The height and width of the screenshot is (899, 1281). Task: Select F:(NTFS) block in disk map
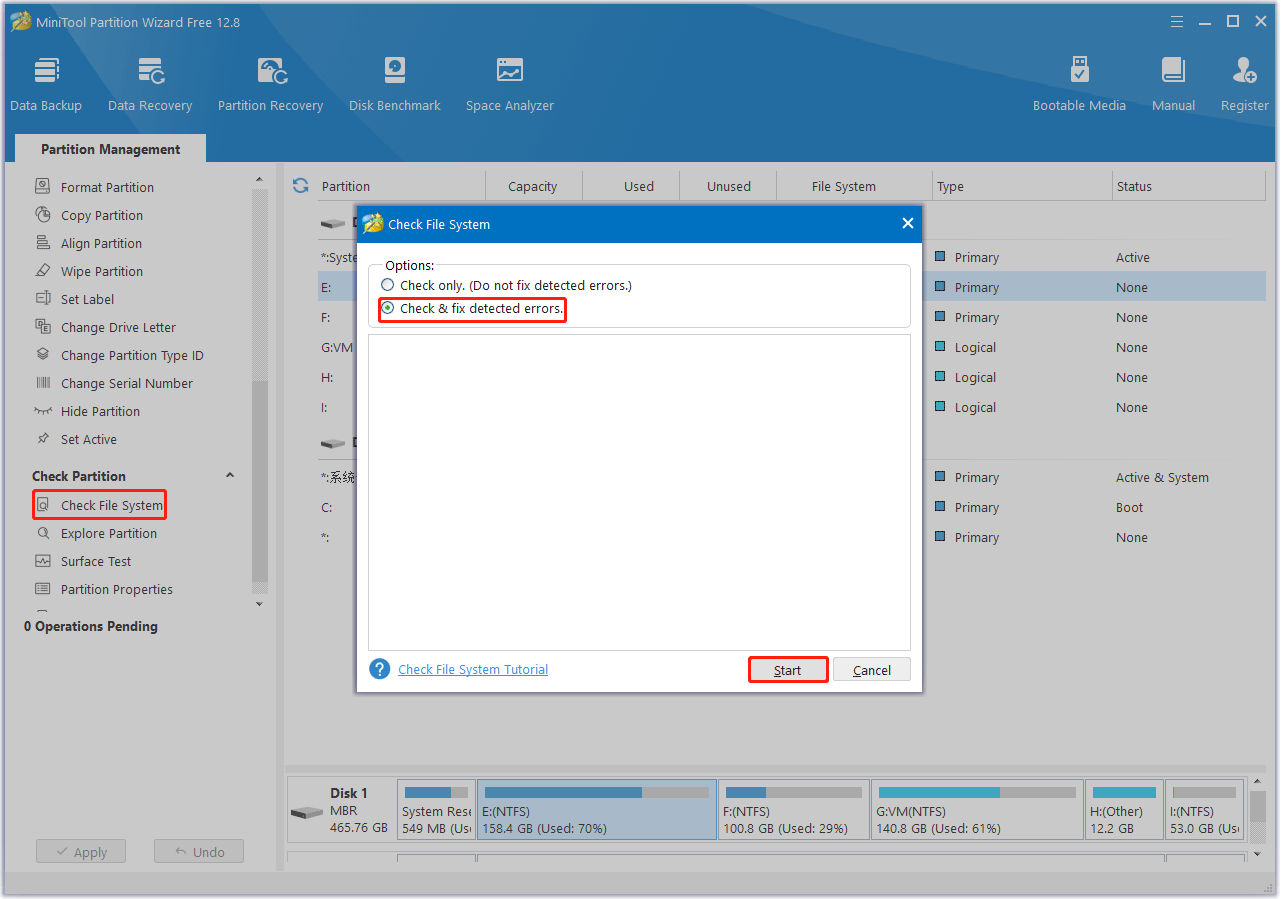tap(793, 809)
